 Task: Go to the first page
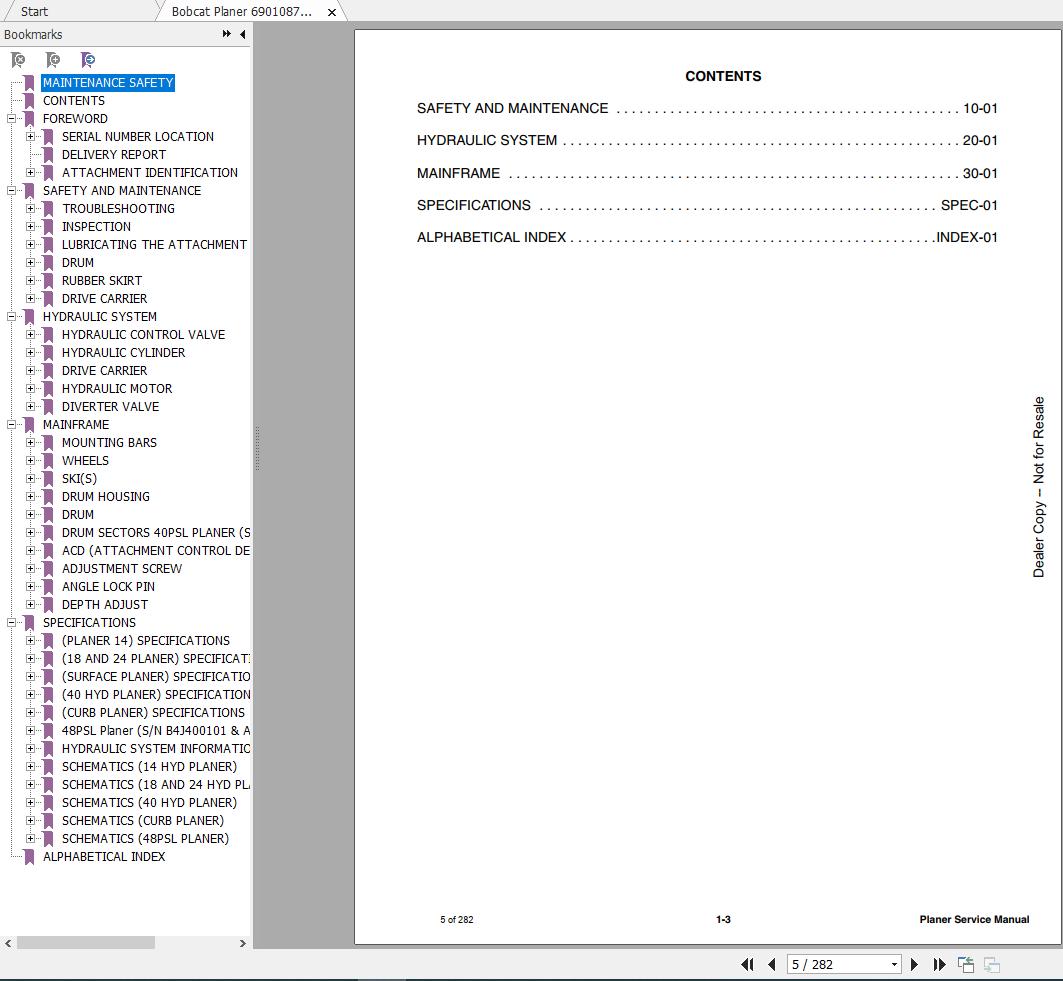748,964
